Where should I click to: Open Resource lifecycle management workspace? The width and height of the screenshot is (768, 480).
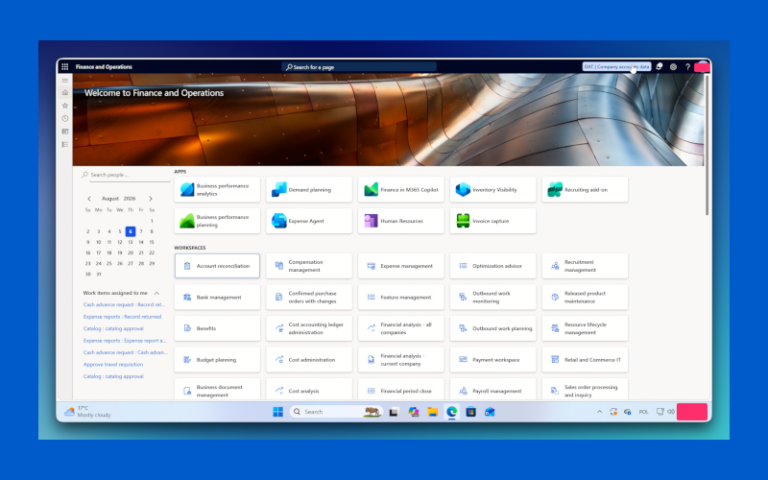pyautogui.click(x=585, y=329)
